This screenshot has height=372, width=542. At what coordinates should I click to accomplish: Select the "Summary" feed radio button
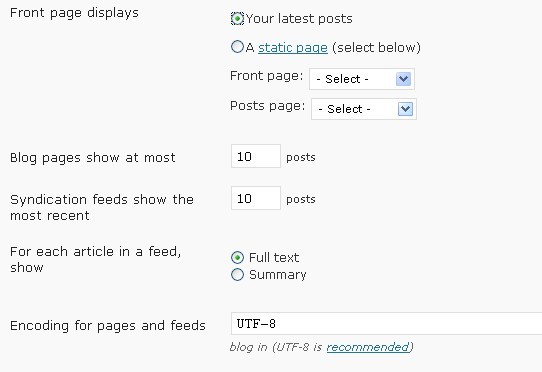[x=237, y=275]
